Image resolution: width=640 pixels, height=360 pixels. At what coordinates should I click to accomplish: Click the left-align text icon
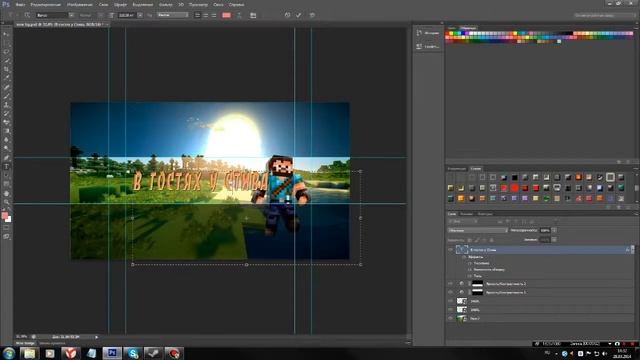point(197,15)
